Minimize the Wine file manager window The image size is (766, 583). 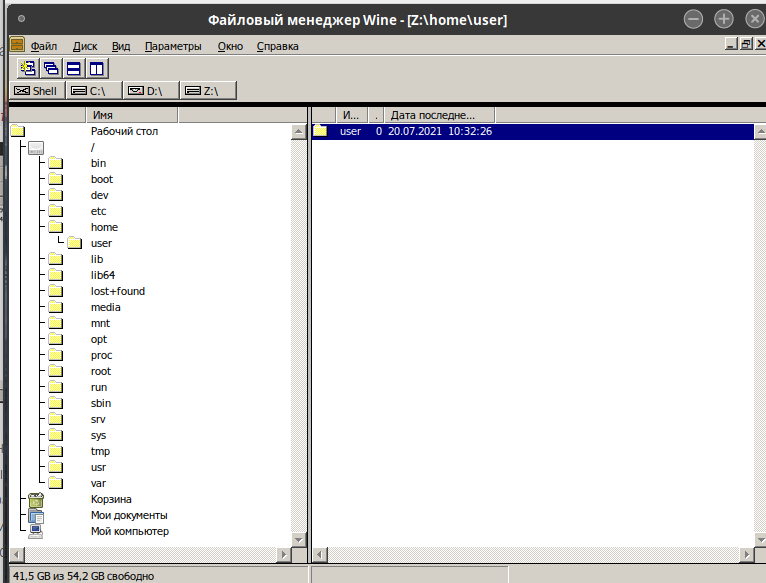(693, 19)
